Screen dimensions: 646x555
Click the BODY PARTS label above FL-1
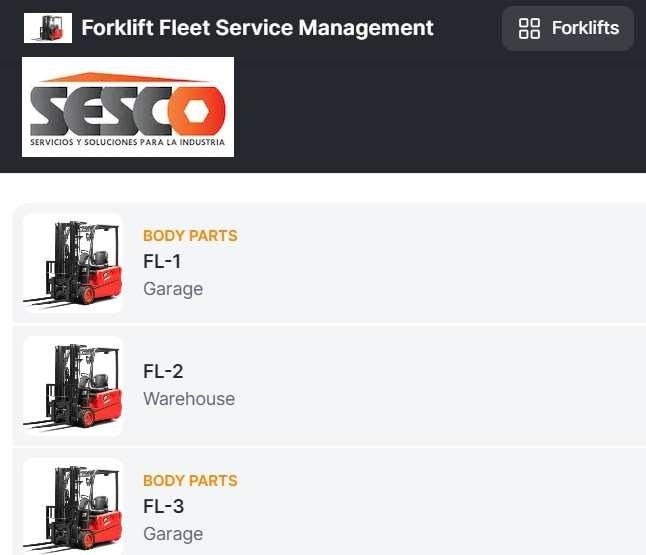point(190,236)
